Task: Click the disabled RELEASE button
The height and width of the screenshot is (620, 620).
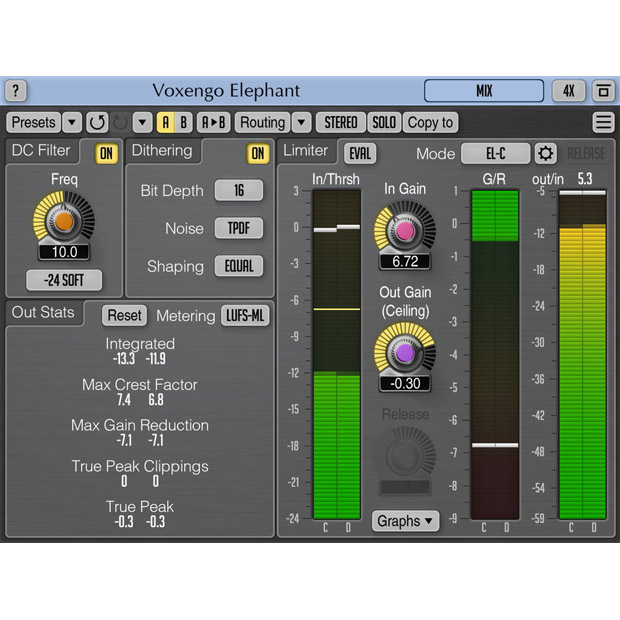Action: [x=586, y=153]
